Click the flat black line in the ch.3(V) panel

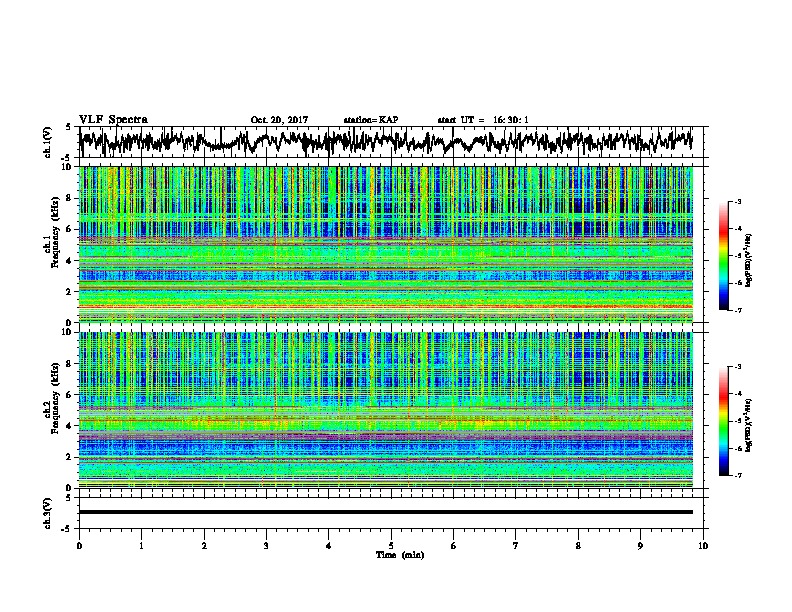[386, 512]
